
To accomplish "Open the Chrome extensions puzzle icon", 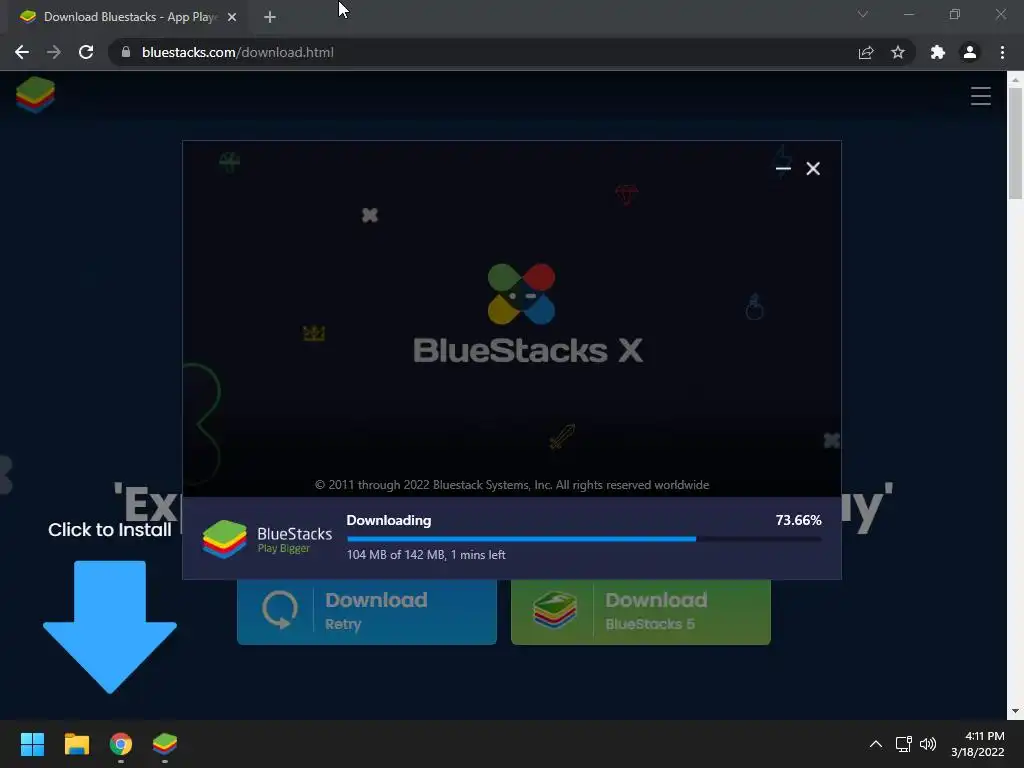I will pos(938,52).
